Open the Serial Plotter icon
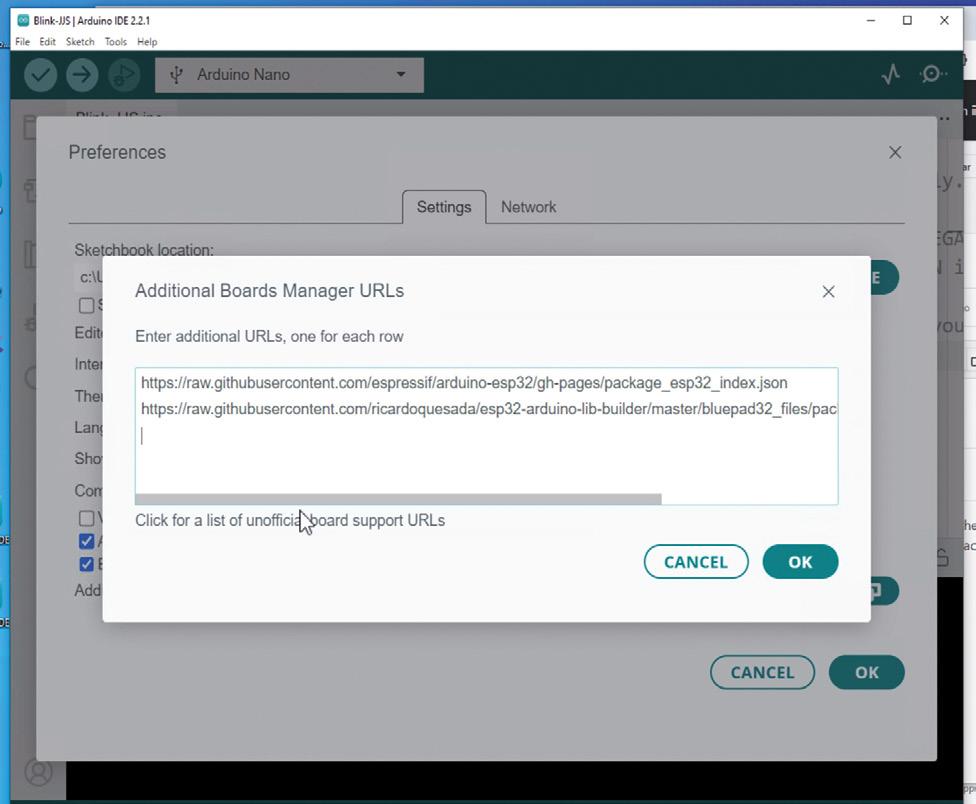The image size is (976, 804). pyautogui.click(x=891, y=75)
